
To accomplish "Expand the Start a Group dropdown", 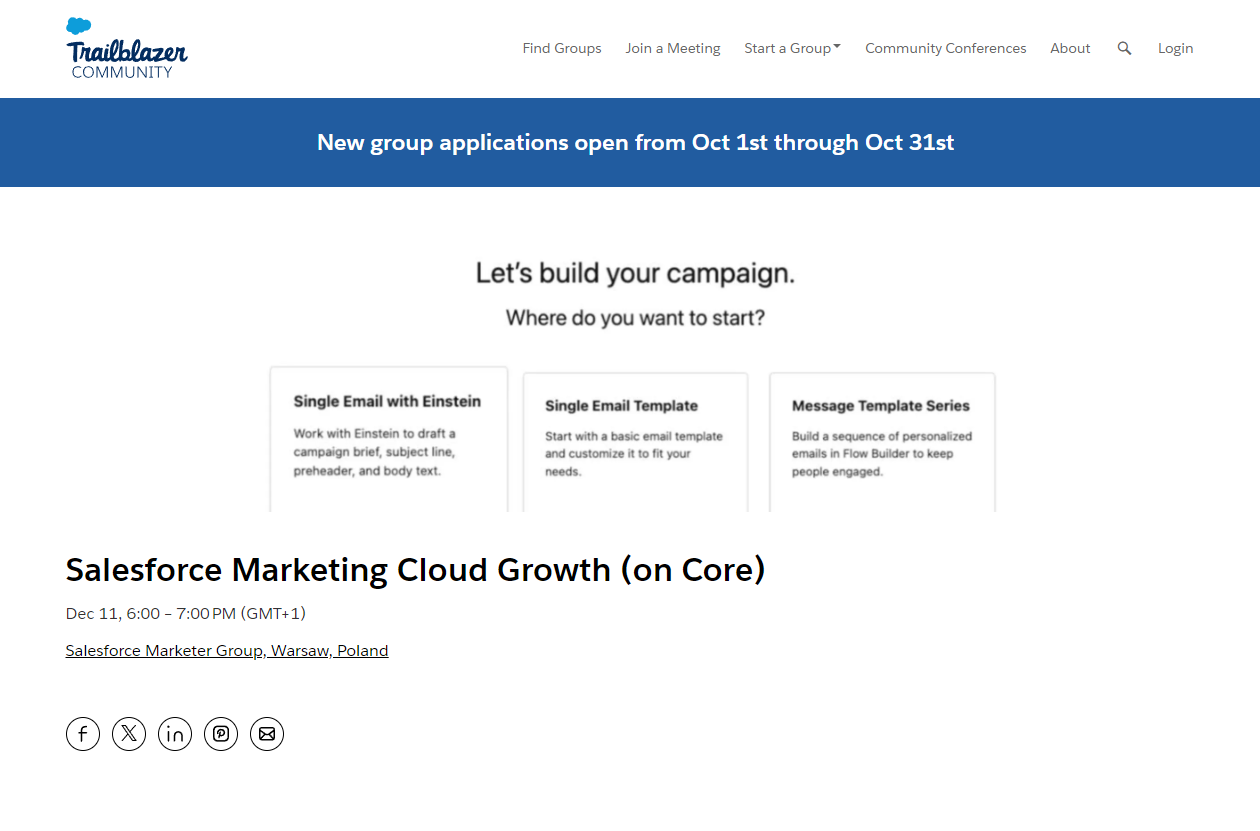I will click(792, 48).
